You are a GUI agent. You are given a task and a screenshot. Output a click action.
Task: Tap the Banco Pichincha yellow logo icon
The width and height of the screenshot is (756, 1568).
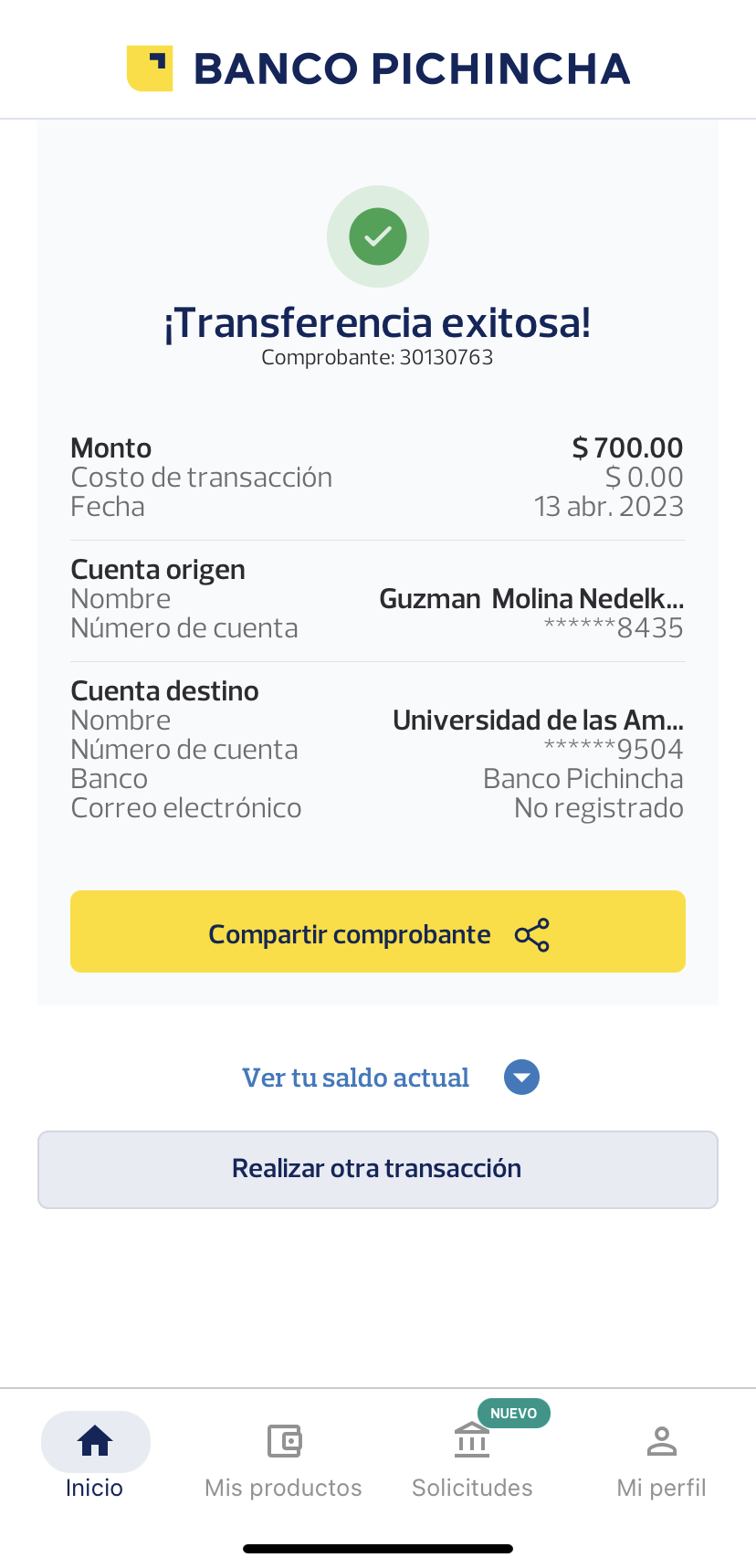[150, 68]
